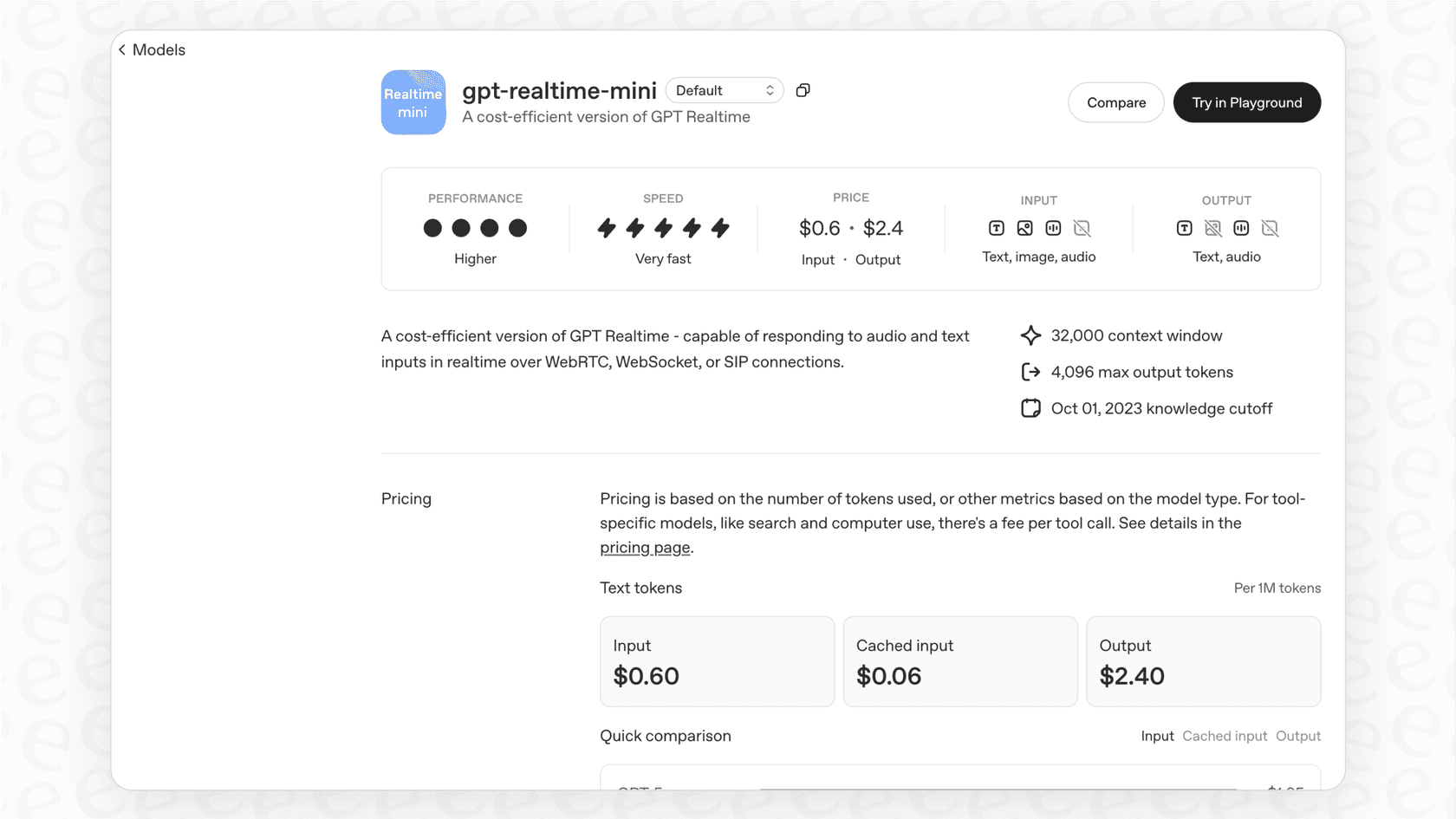Select the text input modality icon

(996, 228)
